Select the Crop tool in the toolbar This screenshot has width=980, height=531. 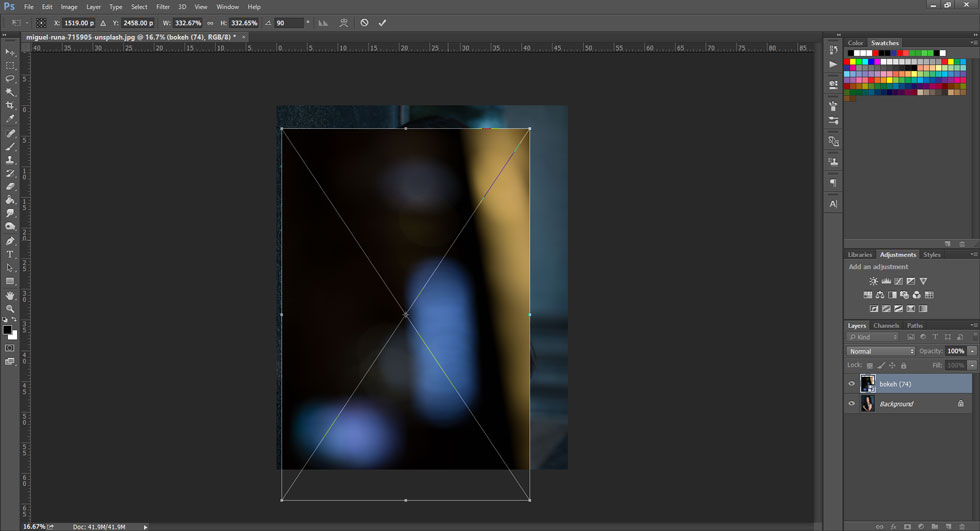click(10, 105)
